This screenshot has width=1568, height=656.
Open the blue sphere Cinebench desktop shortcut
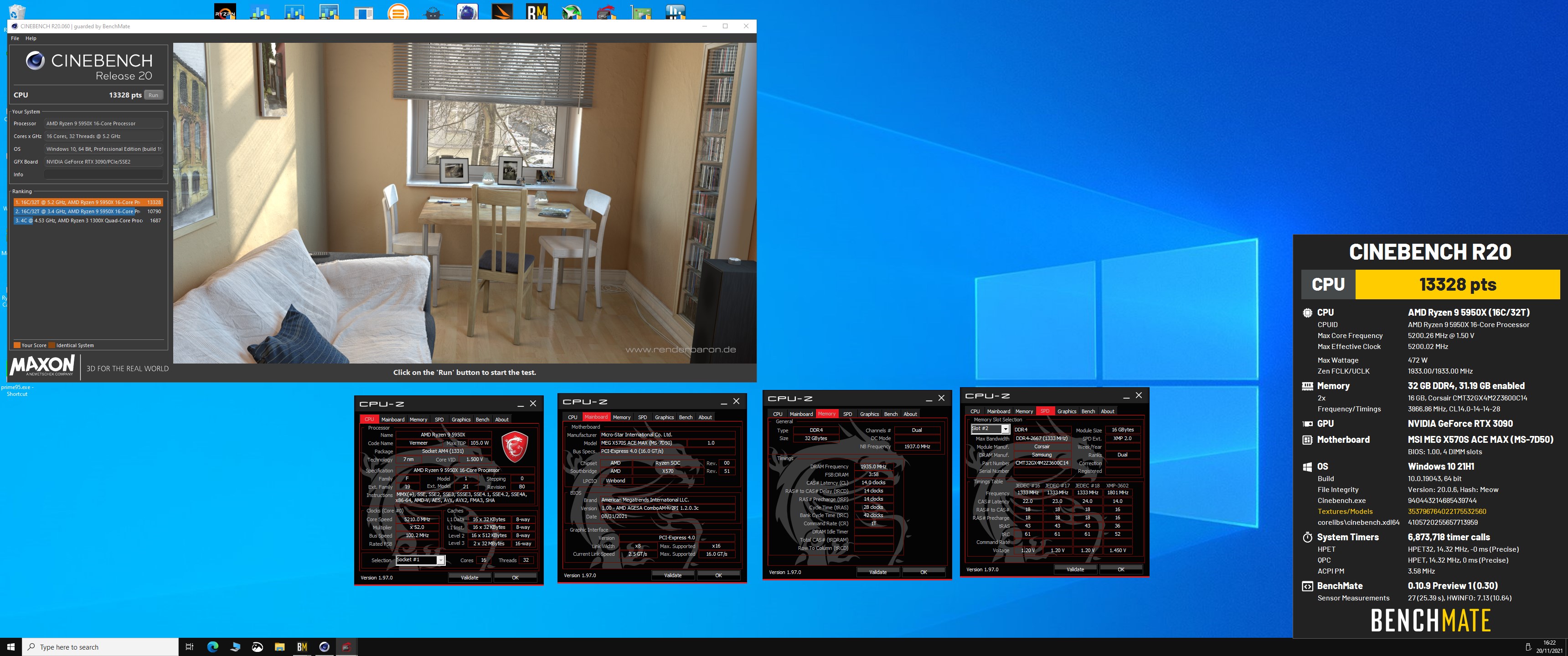coord(468,11)
